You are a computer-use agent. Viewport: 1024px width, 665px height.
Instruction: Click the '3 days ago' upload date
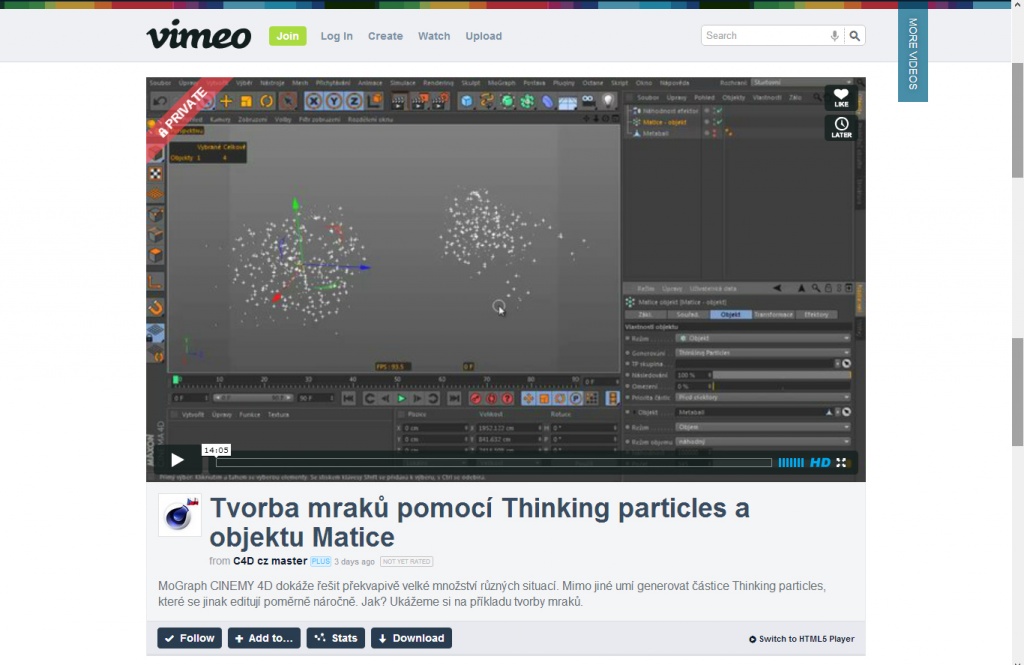point(355,562)
